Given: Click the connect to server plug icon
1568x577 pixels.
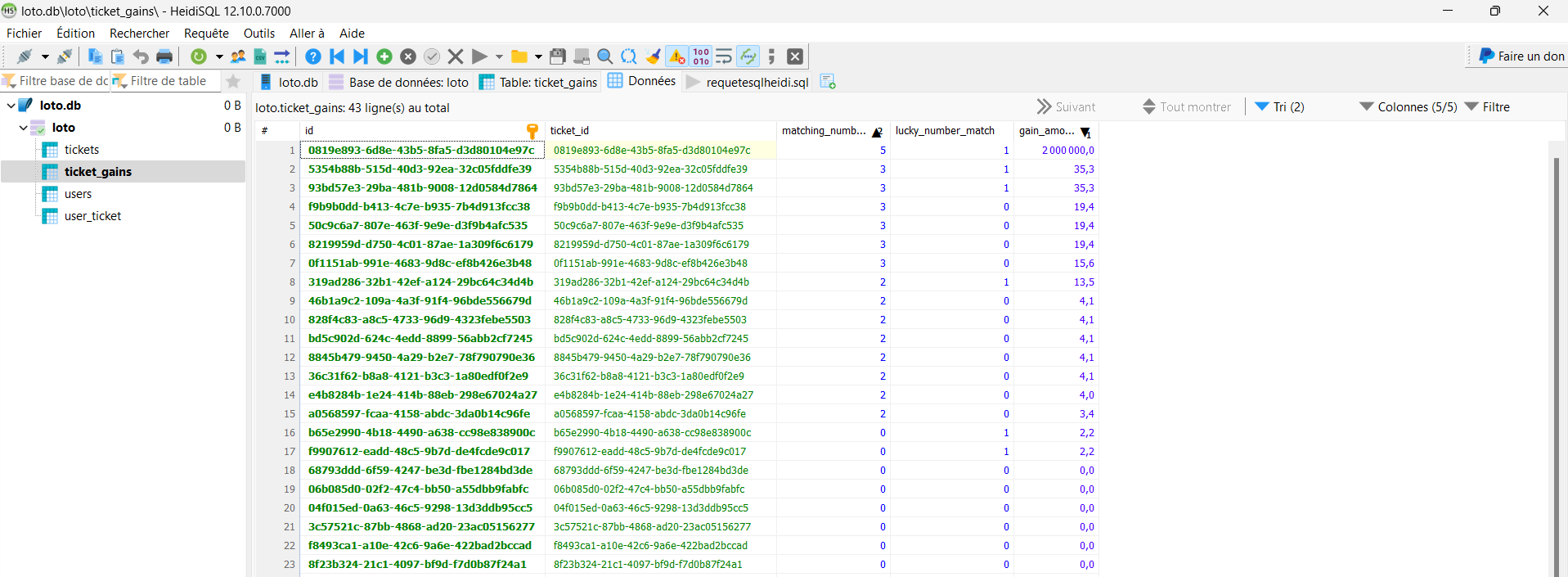Looking at the screenshot, I should (25, 56).
